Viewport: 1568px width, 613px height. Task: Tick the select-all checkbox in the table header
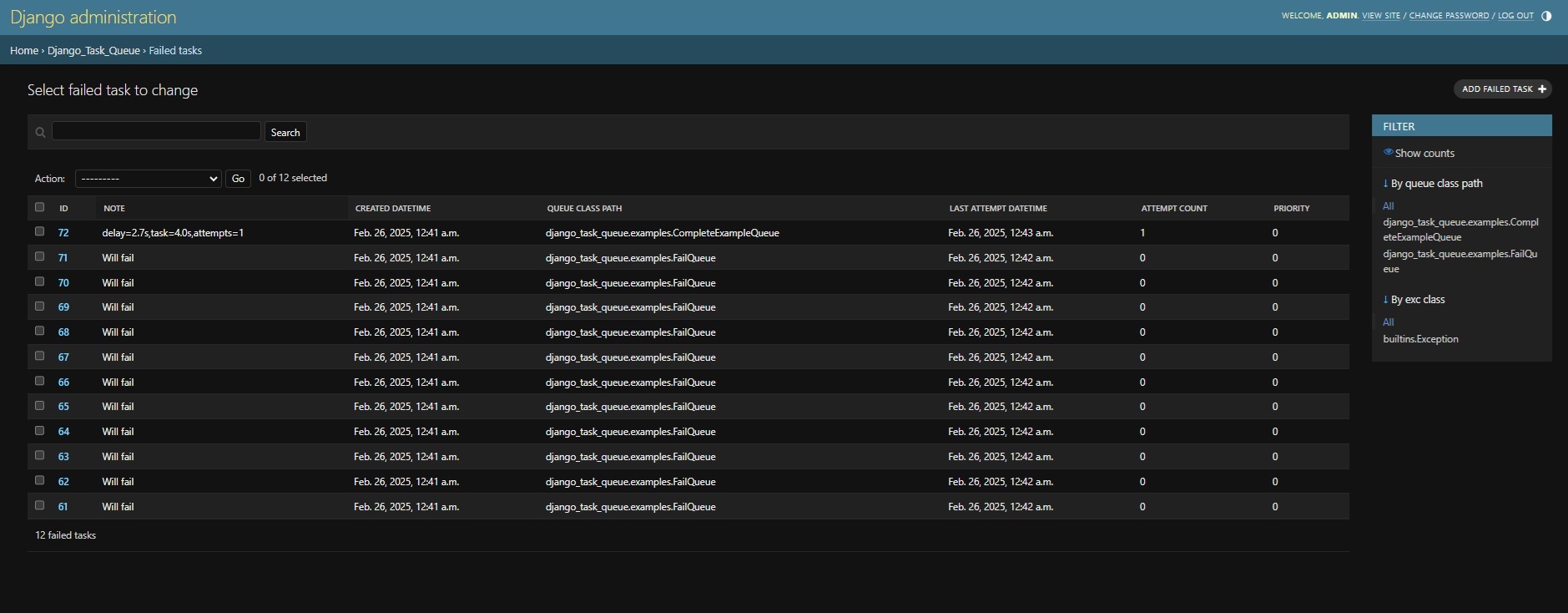point(39,207)
